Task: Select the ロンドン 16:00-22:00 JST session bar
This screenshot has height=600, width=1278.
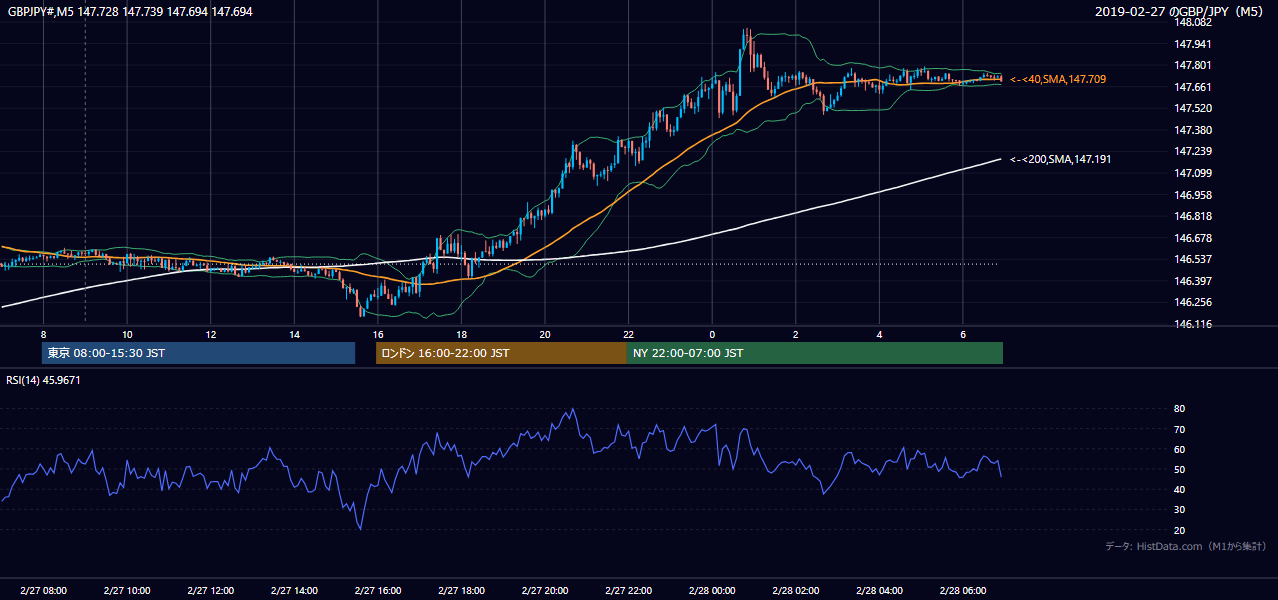Action: pos(501,353)
